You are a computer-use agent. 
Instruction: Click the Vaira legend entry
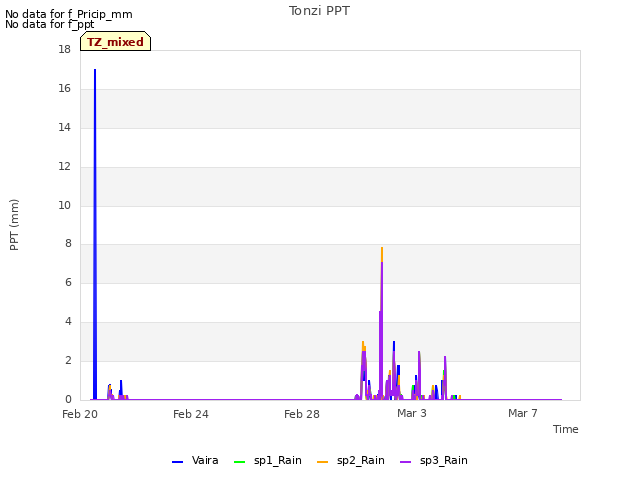(195, 461)
